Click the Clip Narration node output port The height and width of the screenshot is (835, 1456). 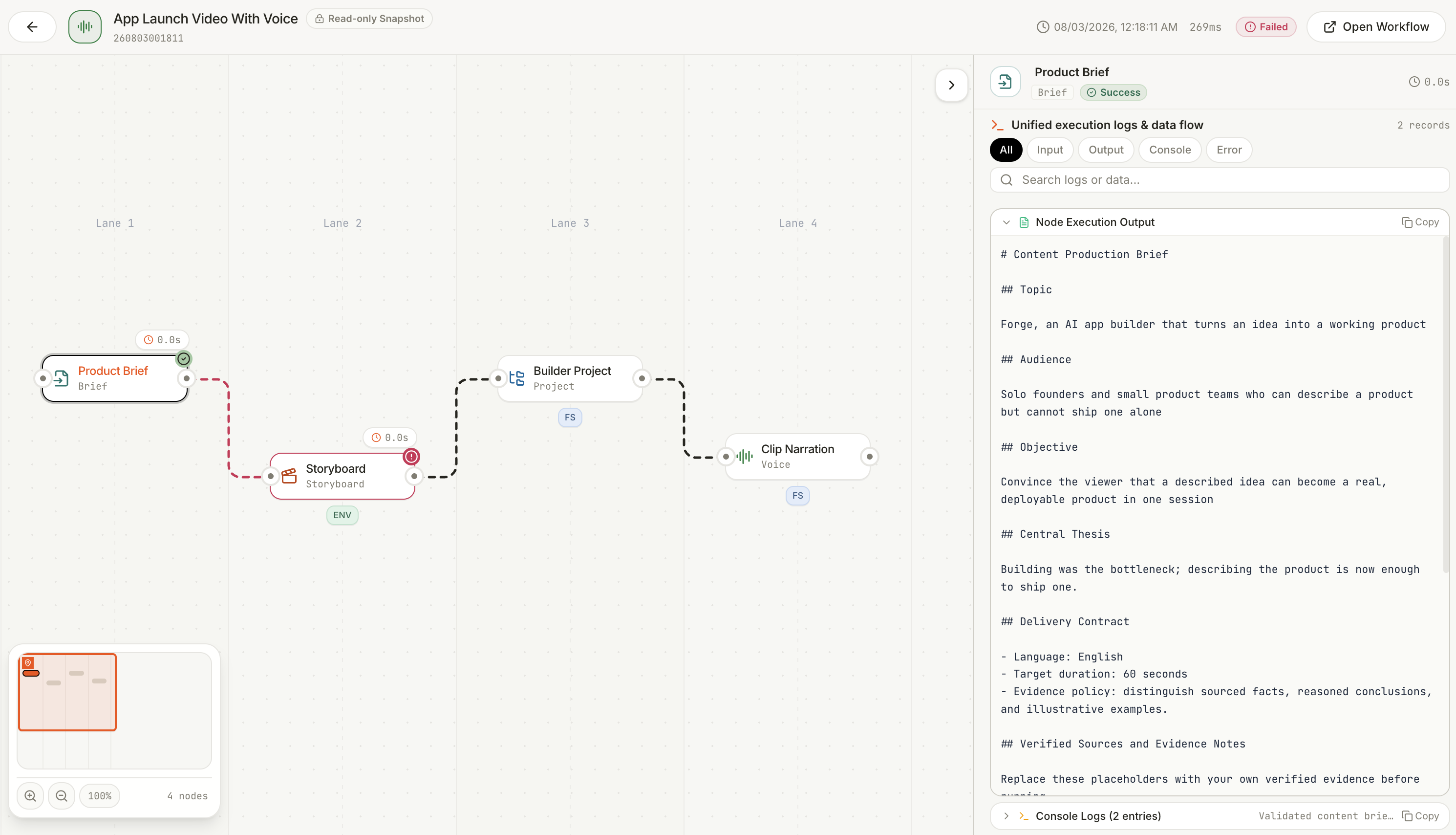click(x=869, y=457)
